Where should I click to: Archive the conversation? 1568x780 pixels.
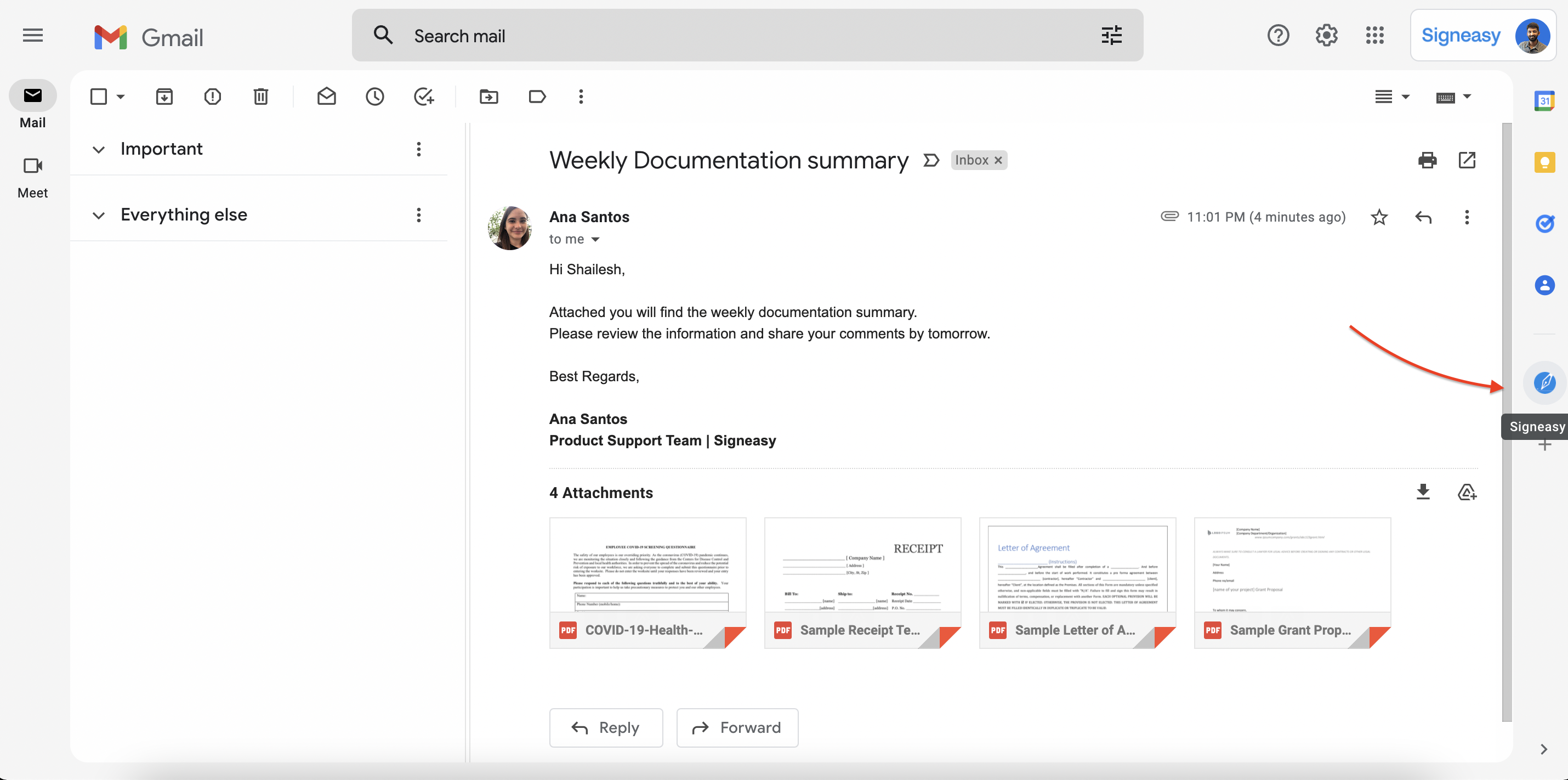point(164,96)
